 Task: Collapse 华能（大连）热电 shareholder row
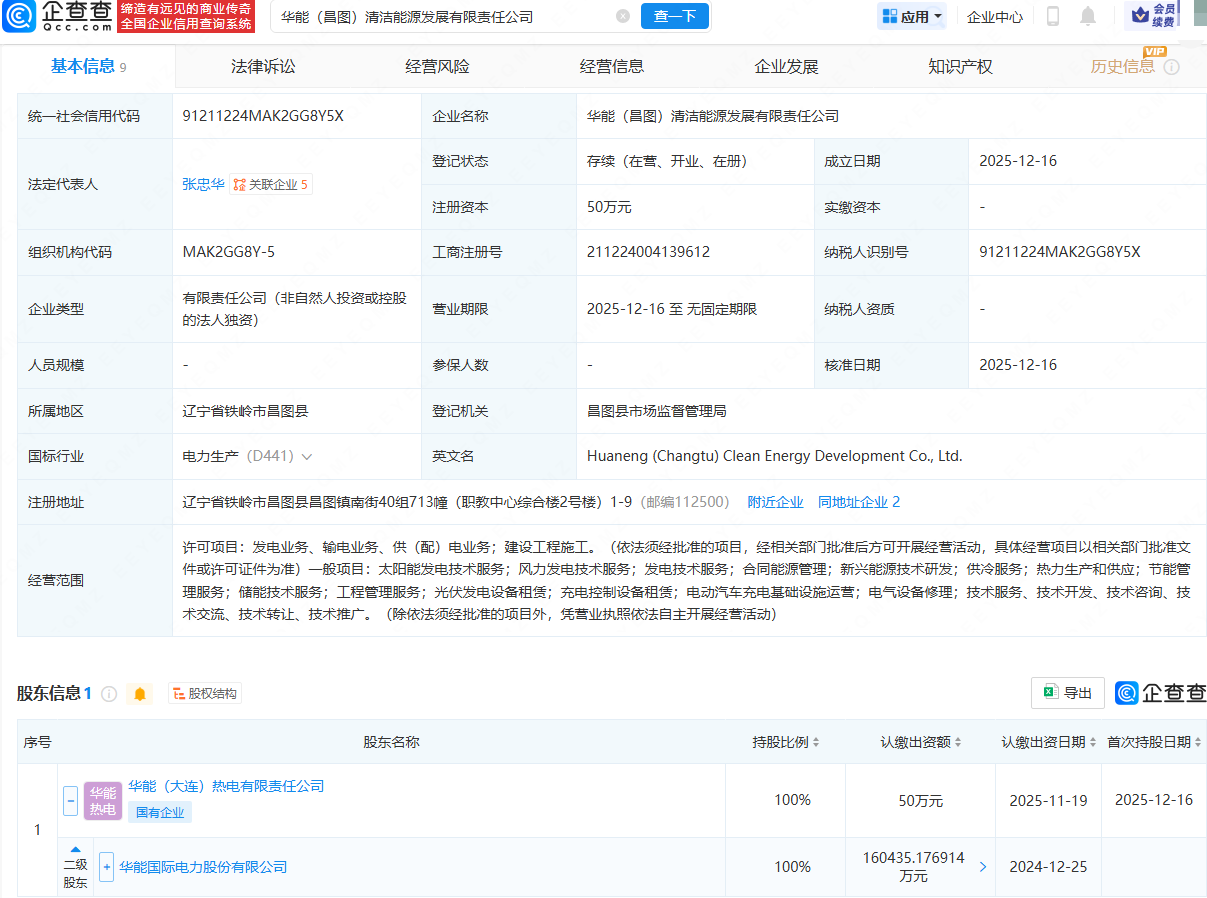click(70, 800)
